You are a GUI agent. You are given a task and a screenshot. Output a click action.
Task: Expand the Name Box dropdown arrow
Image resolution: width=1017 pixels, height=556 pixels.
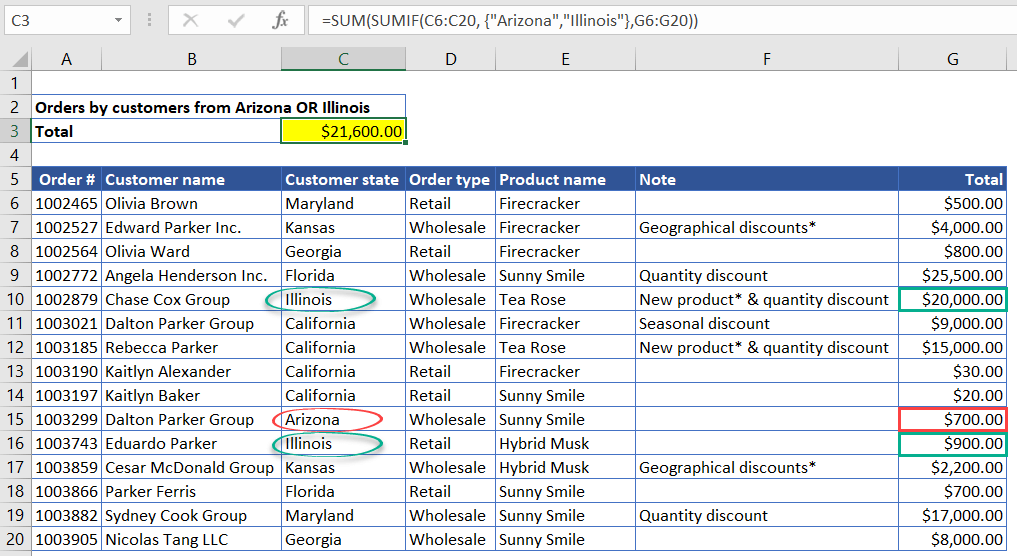(x=118, y=21)
